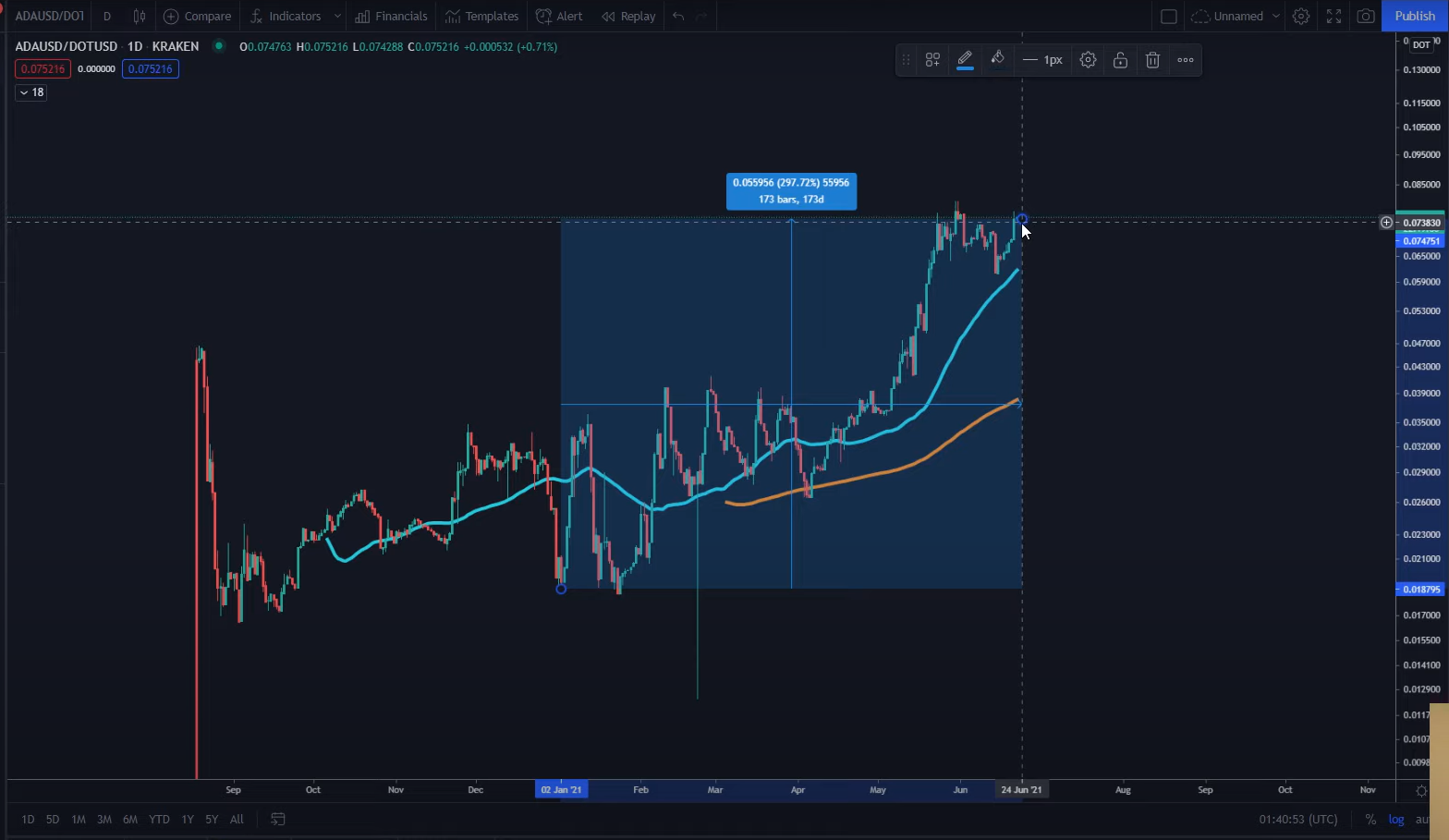1449x840 pixels.
Task: Click the Unnamed cloud layout name
Action: coord(1228,16)
